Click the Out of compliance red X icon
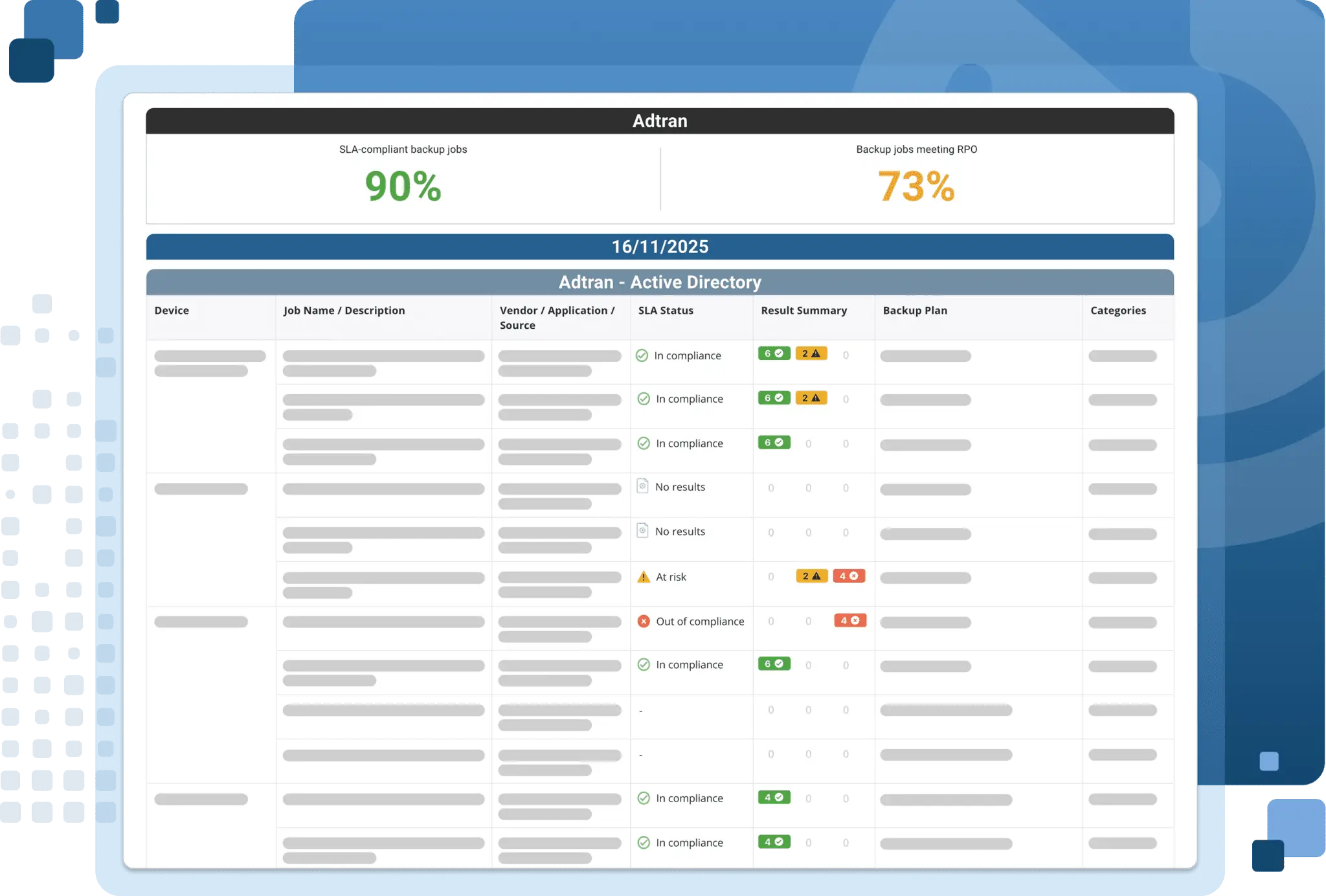Screen dimensions: 1326x896 [x=644, y=622]
